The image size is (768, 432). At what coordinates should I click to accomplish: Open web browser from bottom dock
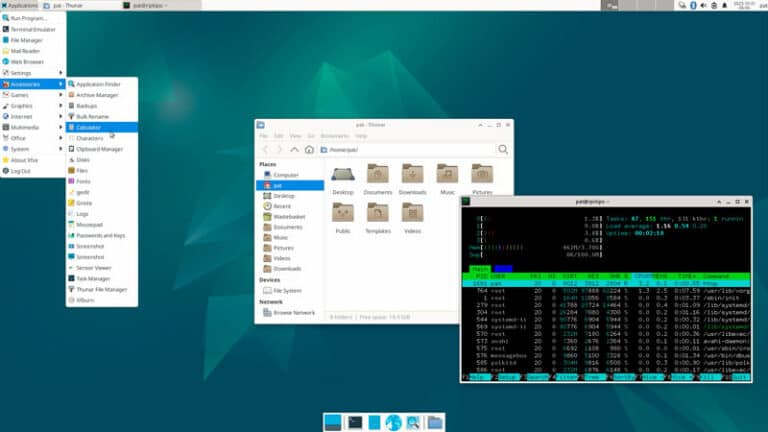coord(393,422)
